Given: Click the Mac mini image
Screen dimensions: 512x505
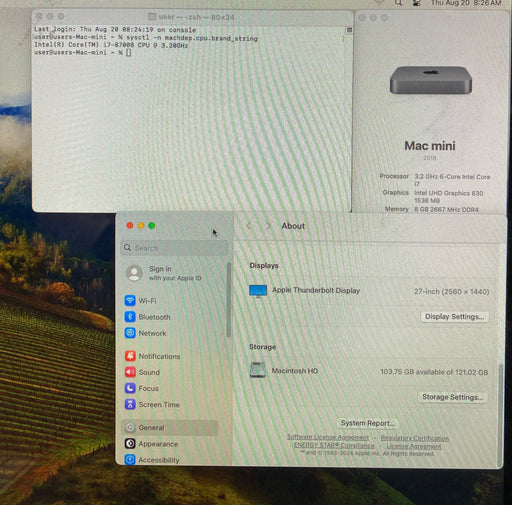Looking at the screenshot, I should 431,80.
